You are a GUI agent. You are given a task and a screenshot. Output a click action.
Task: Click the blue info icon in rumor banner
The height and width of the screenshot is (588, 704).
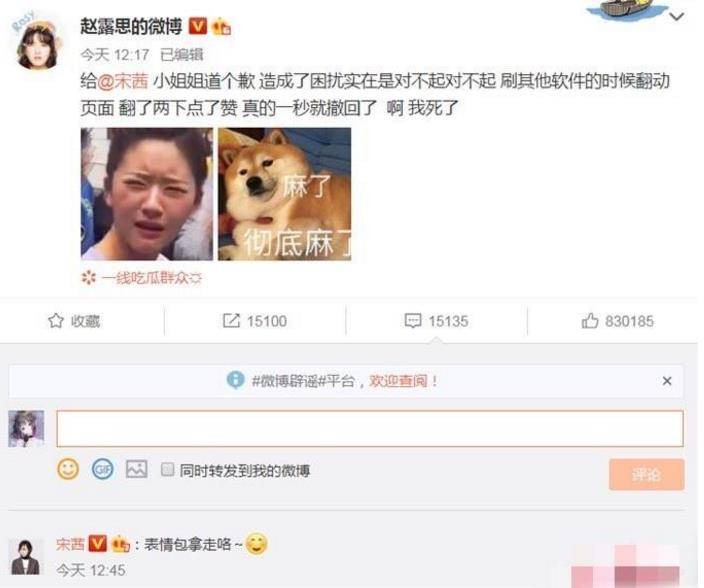click(x=236, y=380)
